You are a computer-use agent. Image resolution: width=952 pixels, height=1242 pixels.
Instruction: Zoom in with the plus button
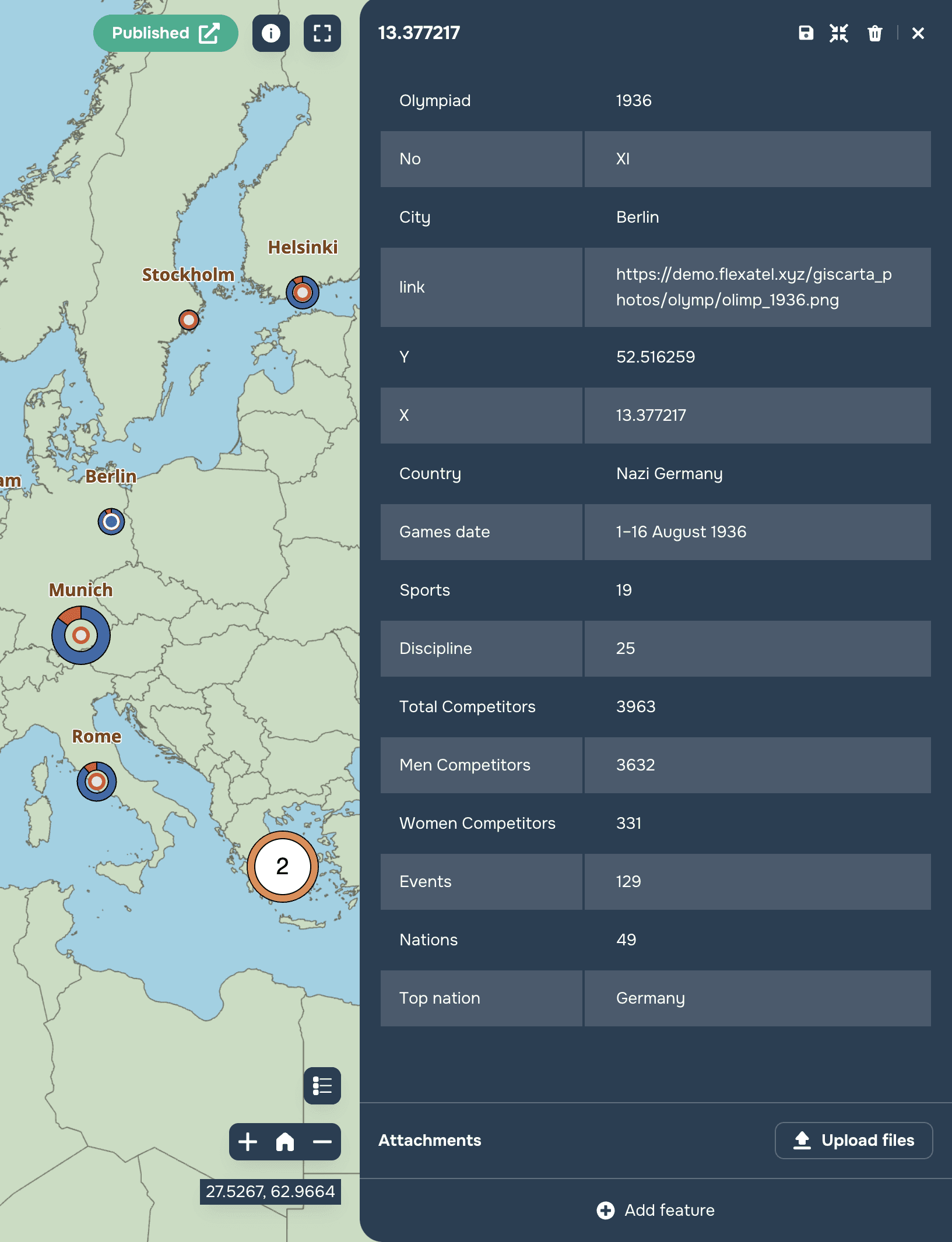[x=248, y=1142]
